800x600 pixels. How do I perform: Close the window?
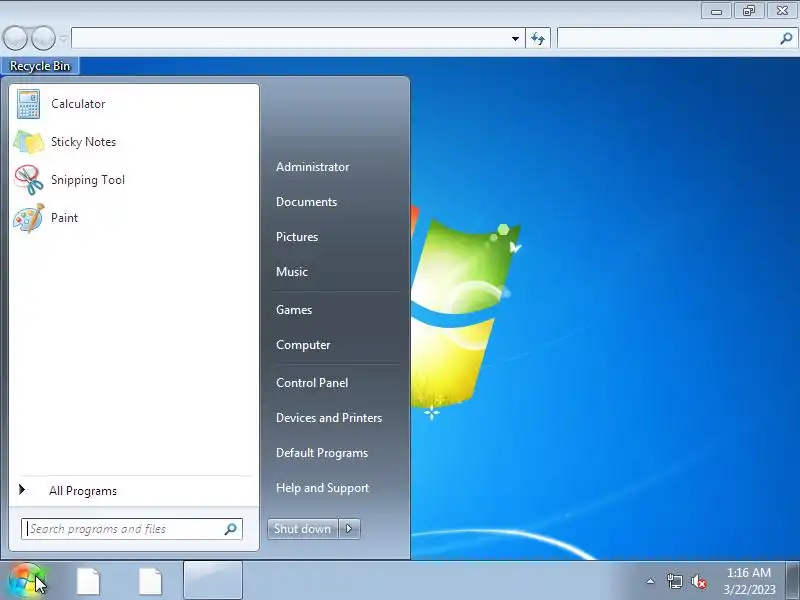(782, 11)
